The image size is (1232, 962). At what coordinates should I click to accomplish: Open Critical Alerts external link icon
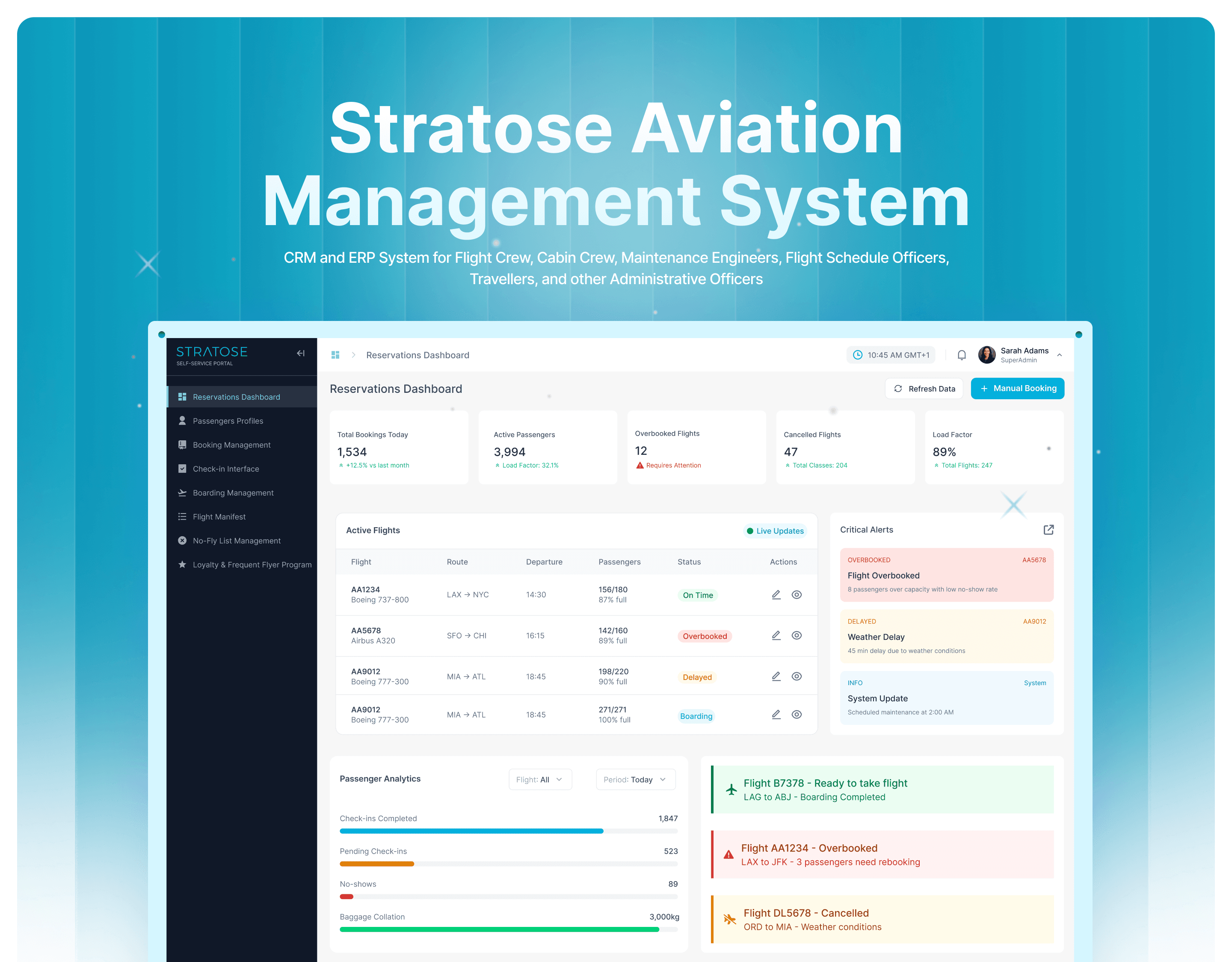[x=1048, y=529]
